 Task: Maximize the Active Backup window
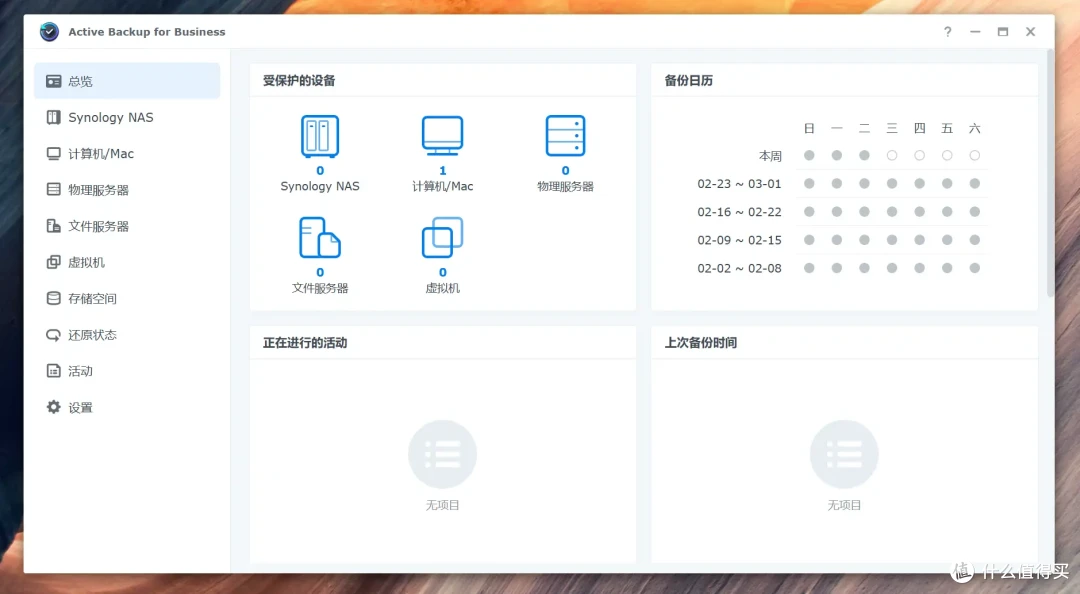1003,32
